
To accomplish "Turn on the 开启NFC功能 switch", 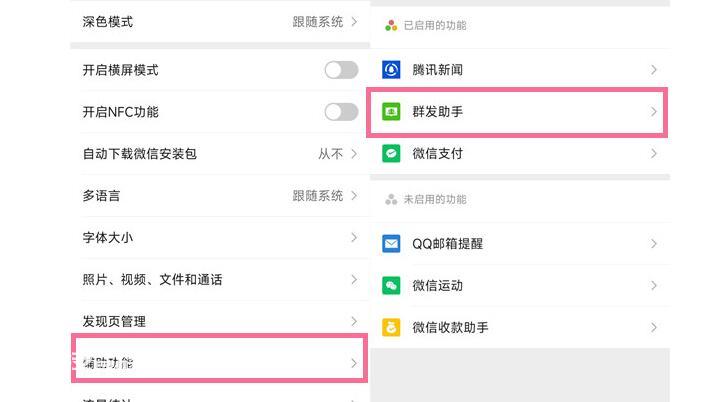I will click(x=341, y=112).
